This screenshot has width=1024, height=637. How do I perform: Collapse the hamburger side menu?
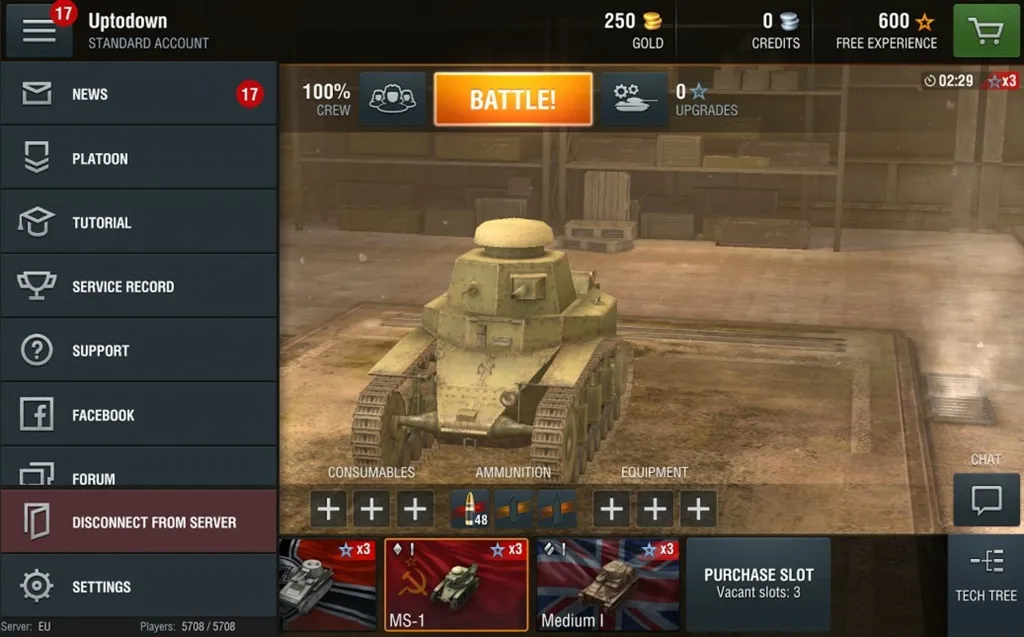[x=39, y=30]
